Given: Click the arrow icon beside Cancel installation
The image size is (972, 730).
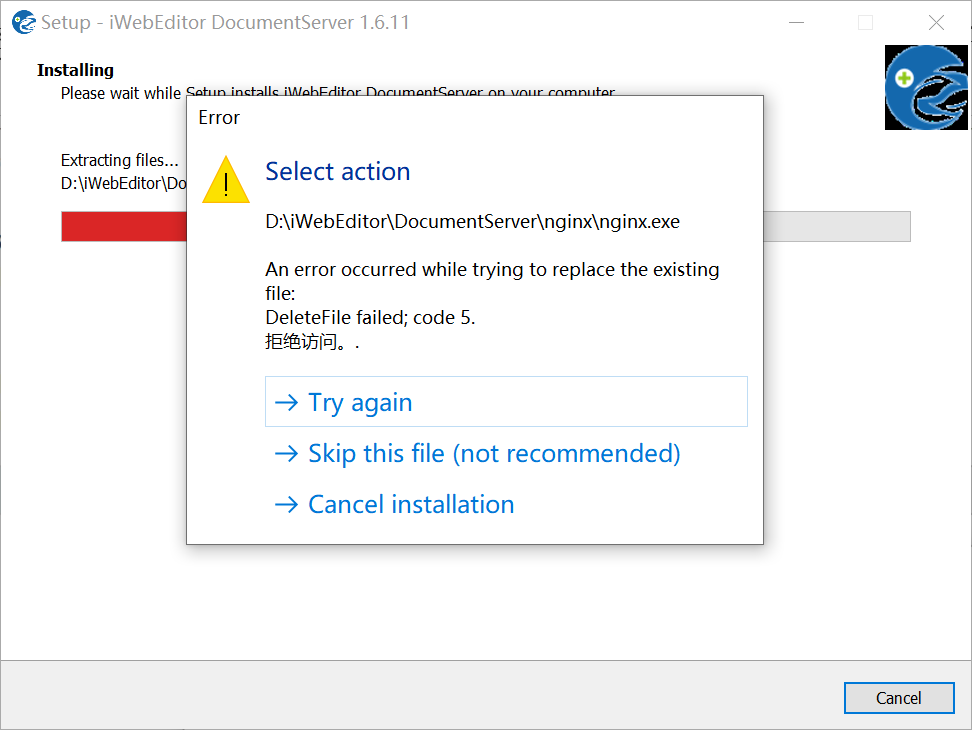Looking at the screenshot, I should [287, 504].
